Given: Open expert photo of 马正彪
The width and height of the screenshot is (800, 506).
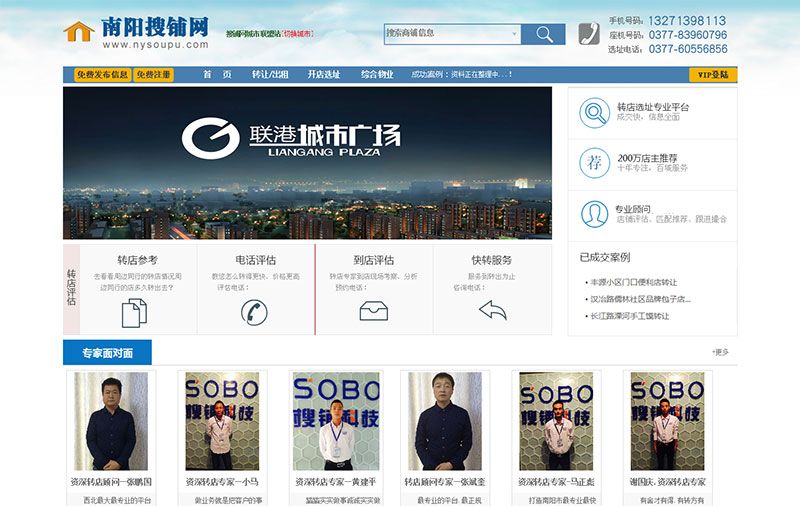Looking at the screenshot, I should 556,421.
